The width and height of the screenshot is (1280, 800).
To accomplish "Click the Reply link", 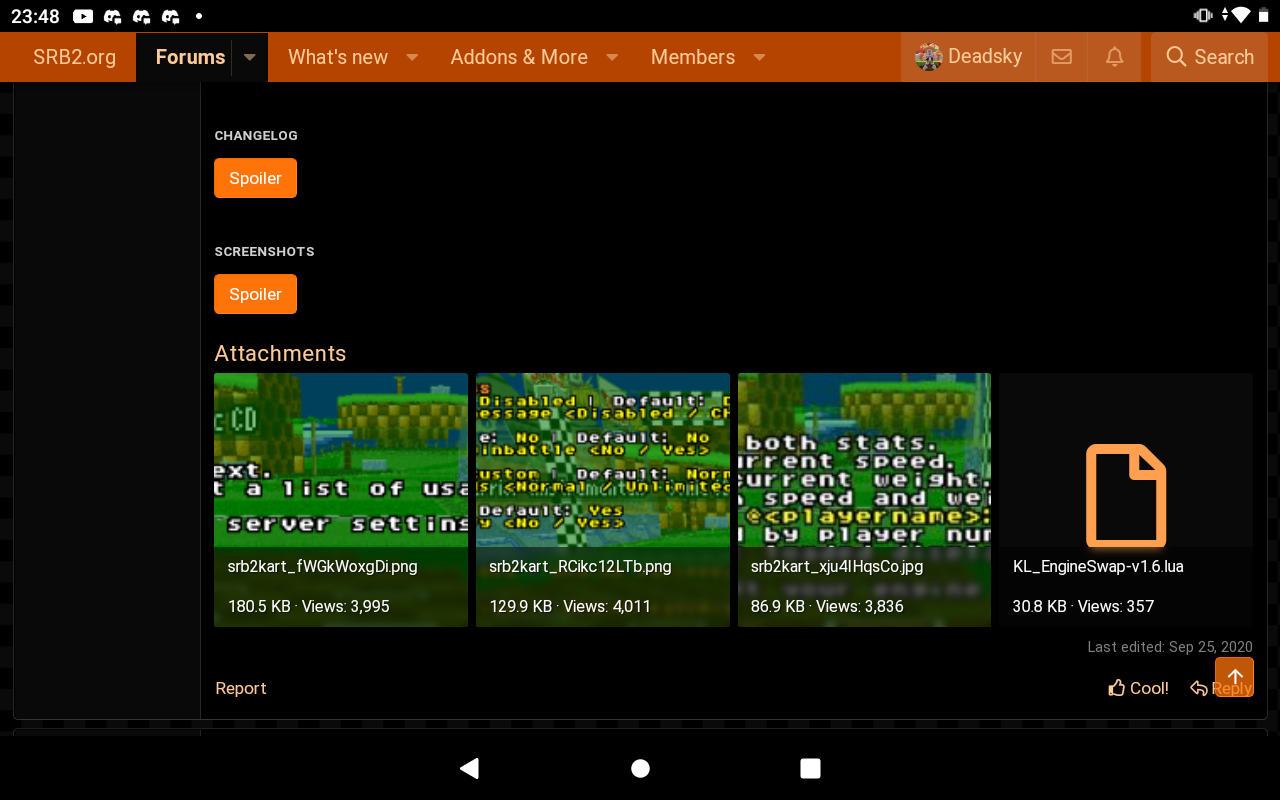I will click(x=1221, y=688).
